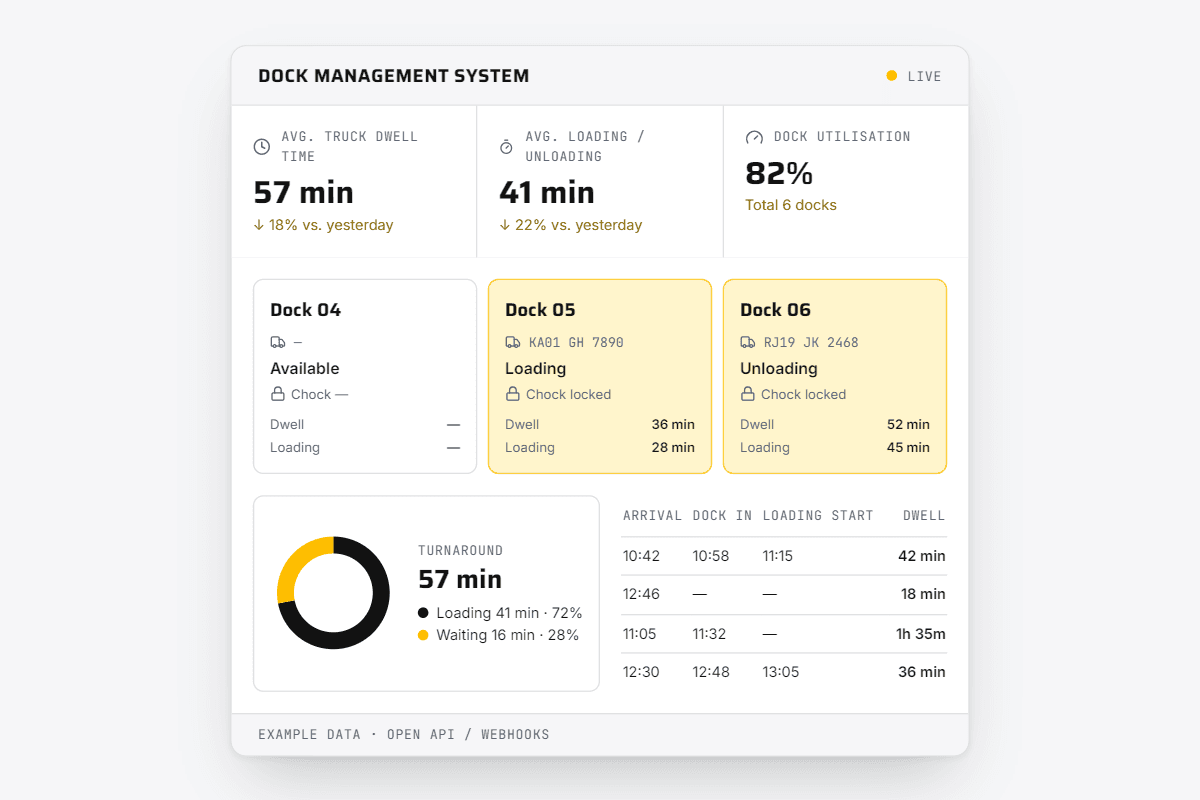
Task: Open the Dock 04 card title
Action: 306,310
